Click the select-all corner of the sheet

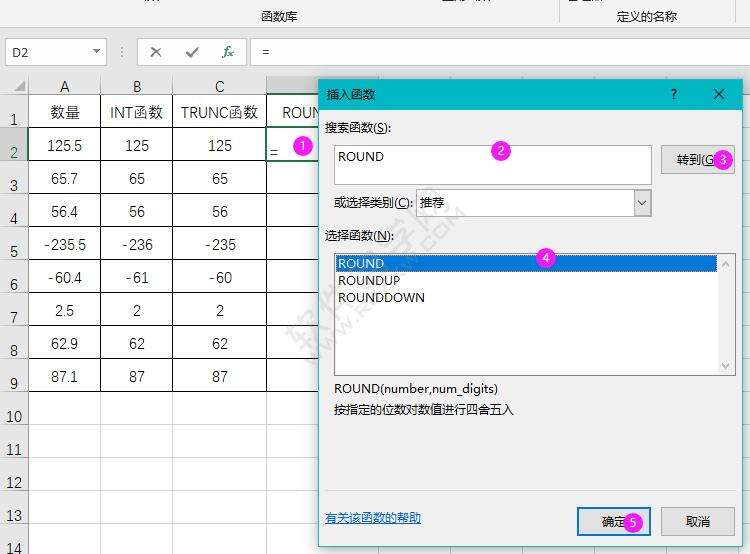(x=14, y=87)
